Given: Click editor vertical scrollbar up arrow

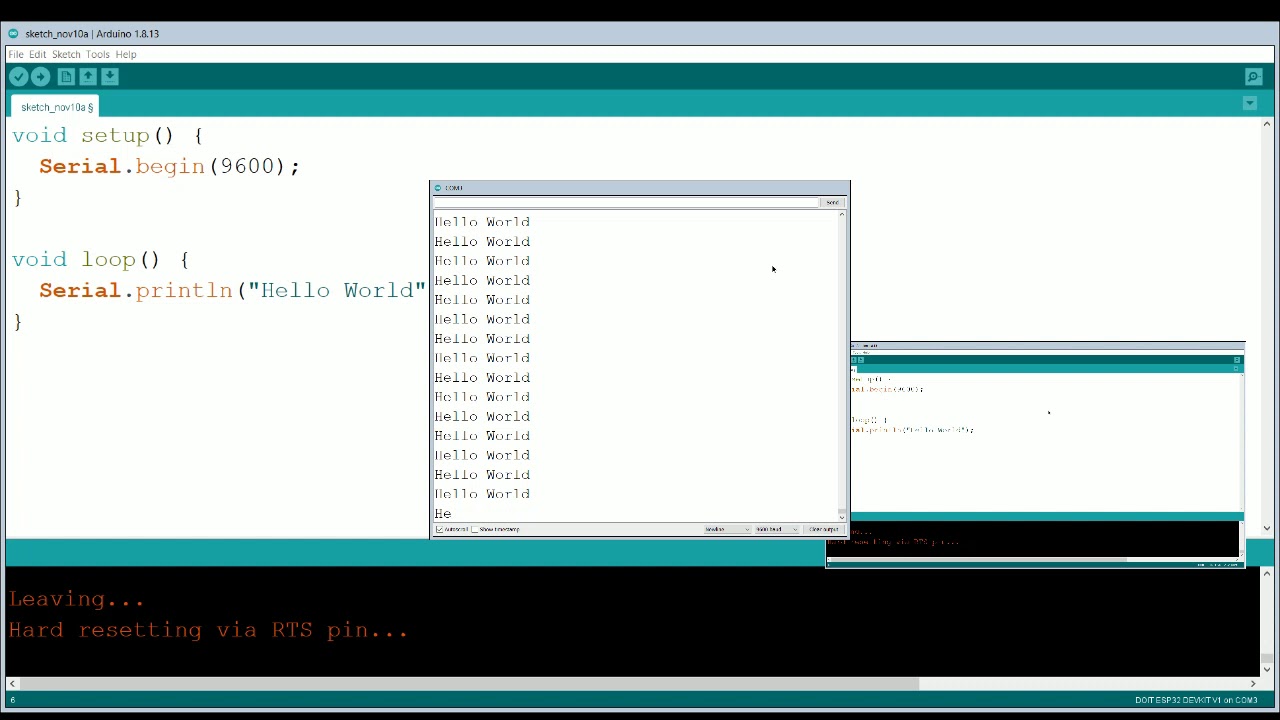Looking at the screenshot, I should pyautogui.click(x=1268, y=124).
